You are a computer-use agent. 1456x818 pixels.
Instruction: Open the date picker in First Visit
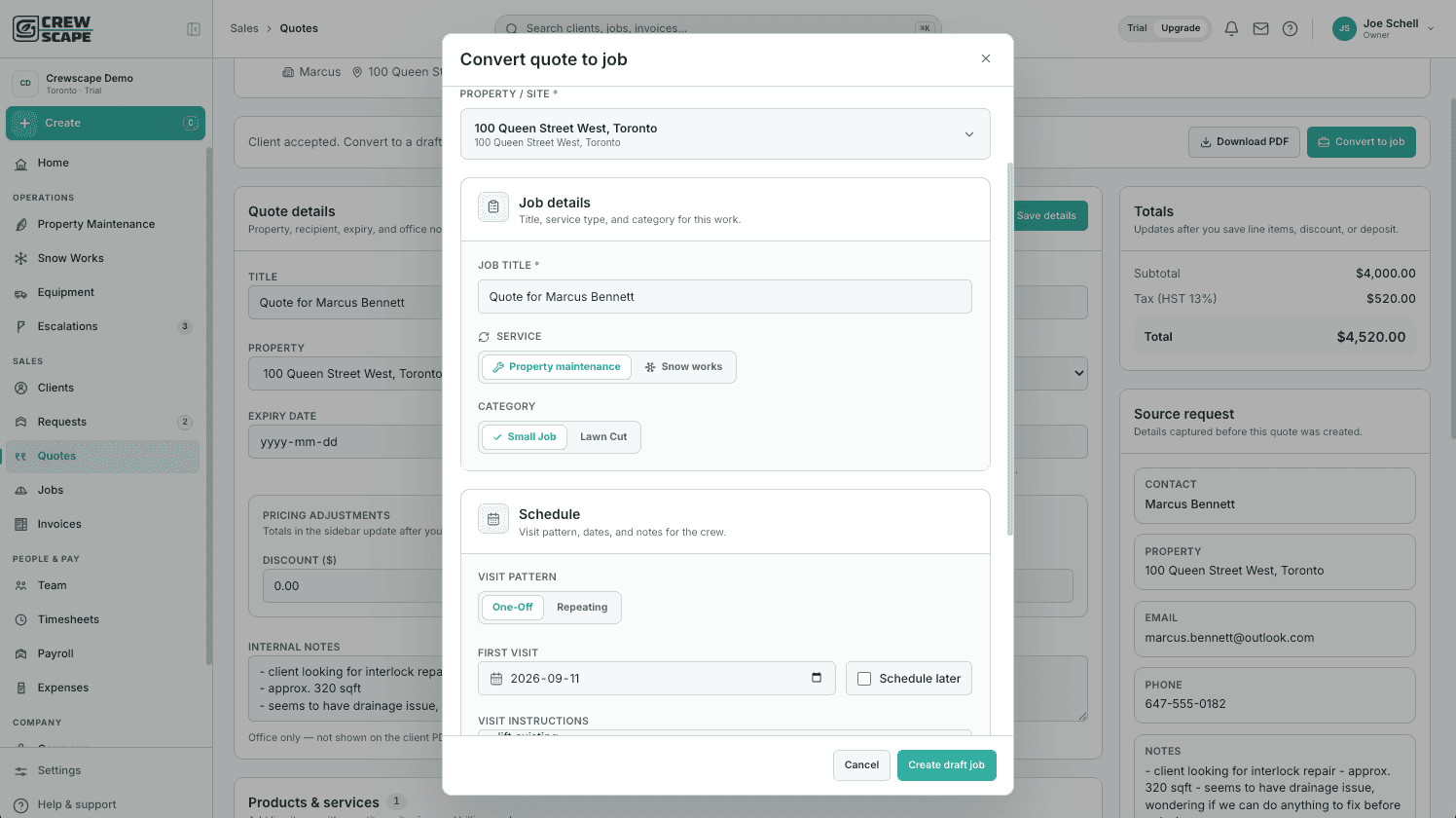tap(817, 678)
